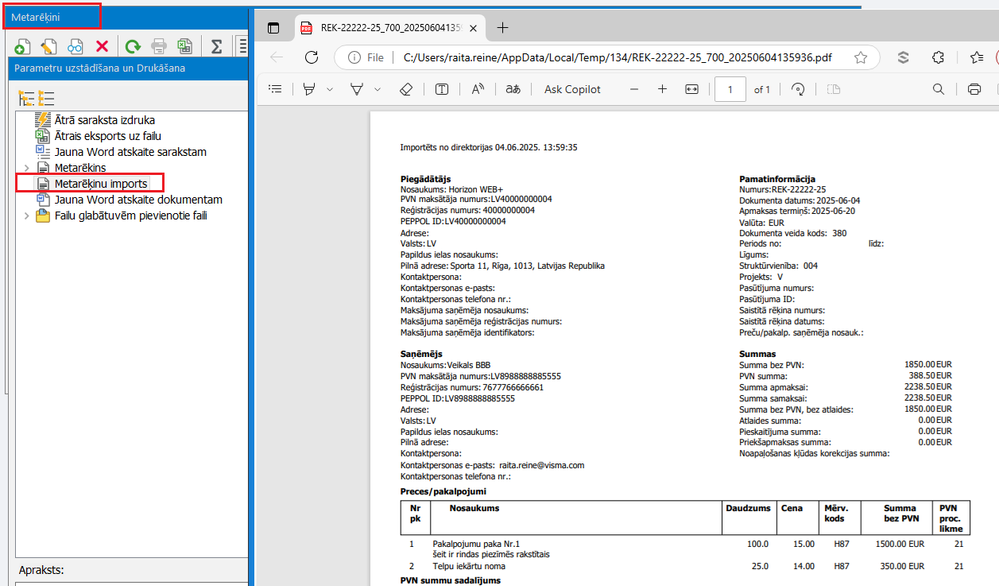Select Failu glabātuvēm pievienotie faili folder
The width and height of the screenshot is (999, 586).
(131, 215)
